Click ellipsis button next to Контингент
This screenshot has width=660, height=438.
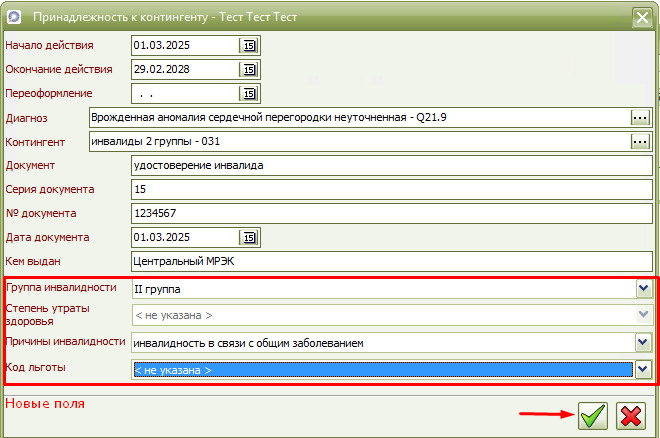pyautogui.click(x=640, y=142)
